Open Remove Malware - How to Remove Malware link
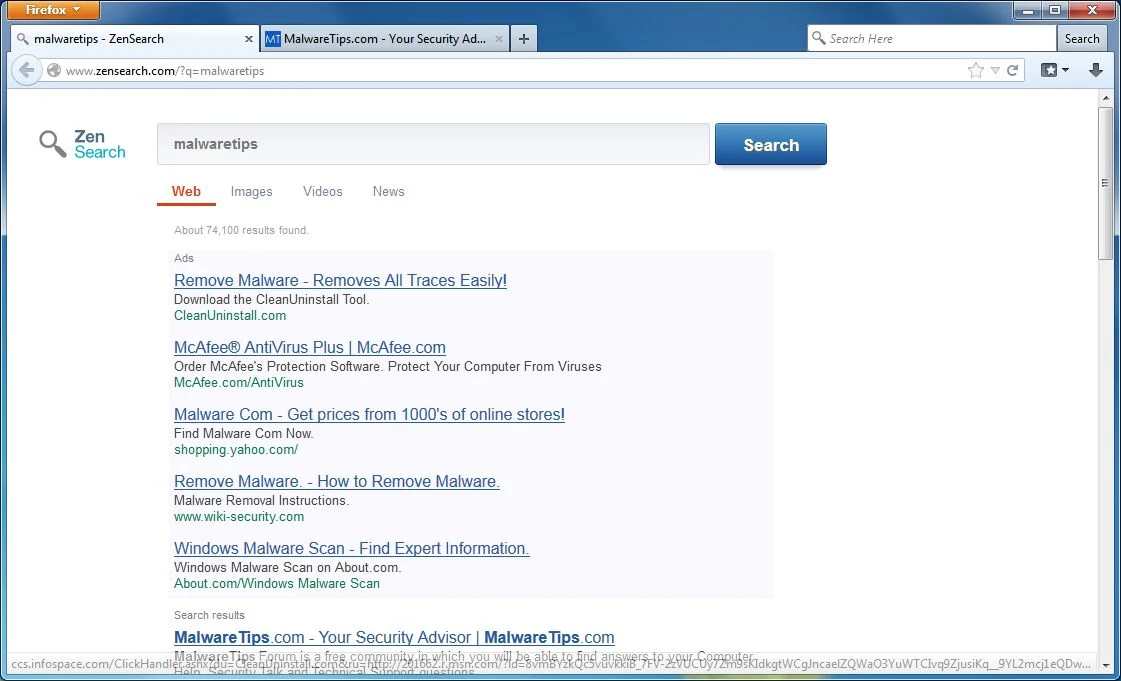Screen dimensions: 1121x681 coord(337,482)
